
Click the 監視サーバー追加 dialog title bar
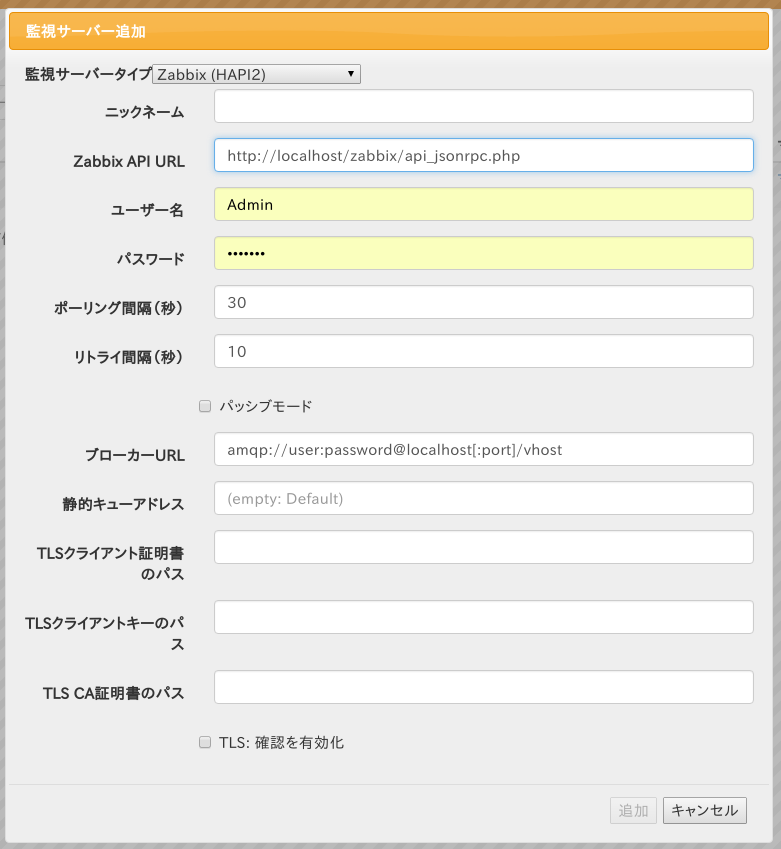pos(390,32)
